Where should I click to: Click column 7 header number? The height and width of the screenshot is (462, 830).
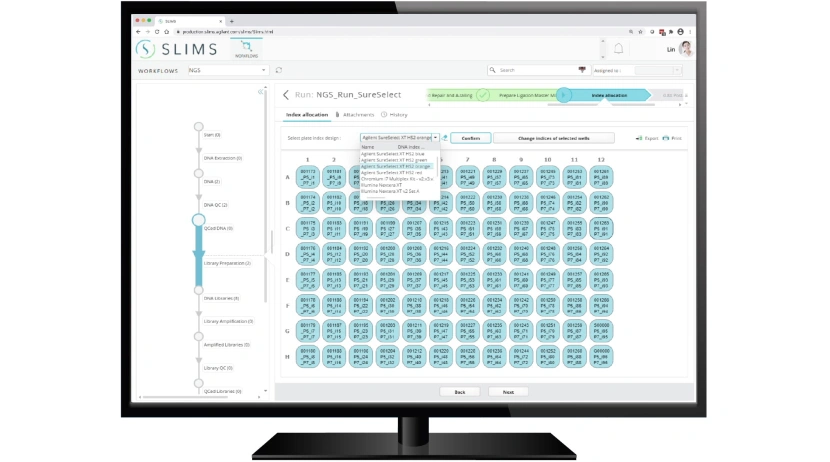tap(467, 159)
